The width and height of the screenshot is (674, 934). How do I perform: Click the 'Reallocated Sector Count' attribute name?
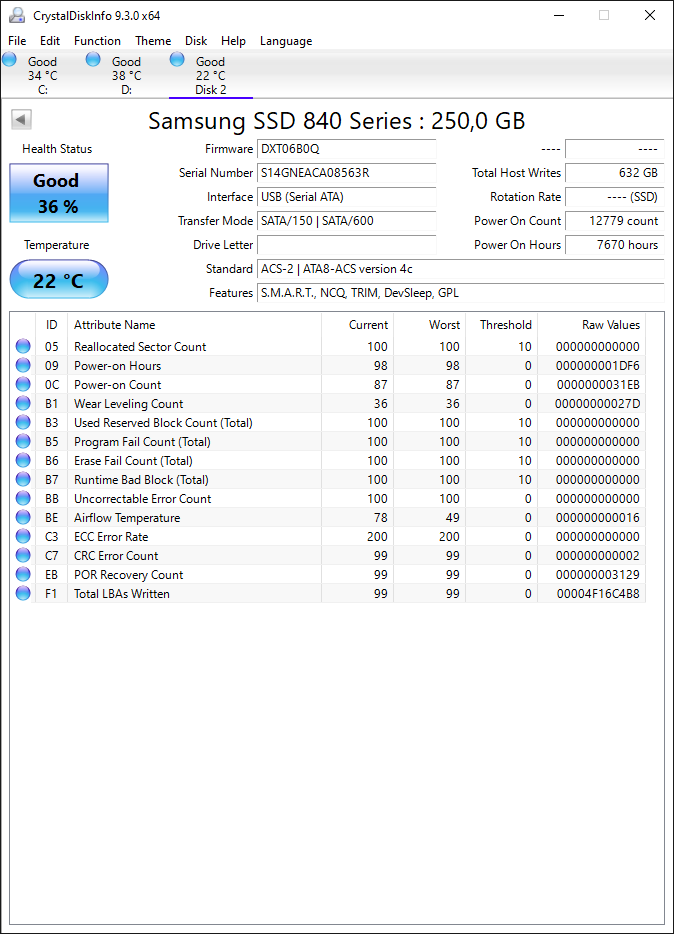140,347
